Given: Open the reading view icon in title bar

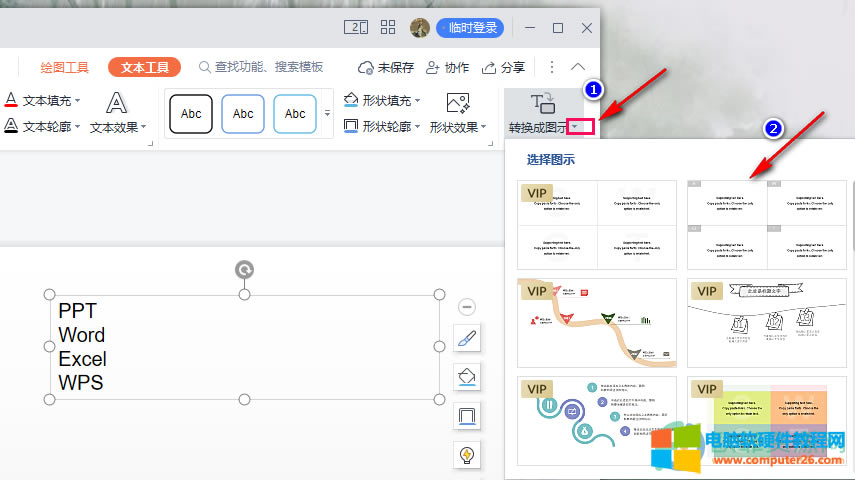Looking at the screenshot, I should pyautogui.click(x=356, y=27).
